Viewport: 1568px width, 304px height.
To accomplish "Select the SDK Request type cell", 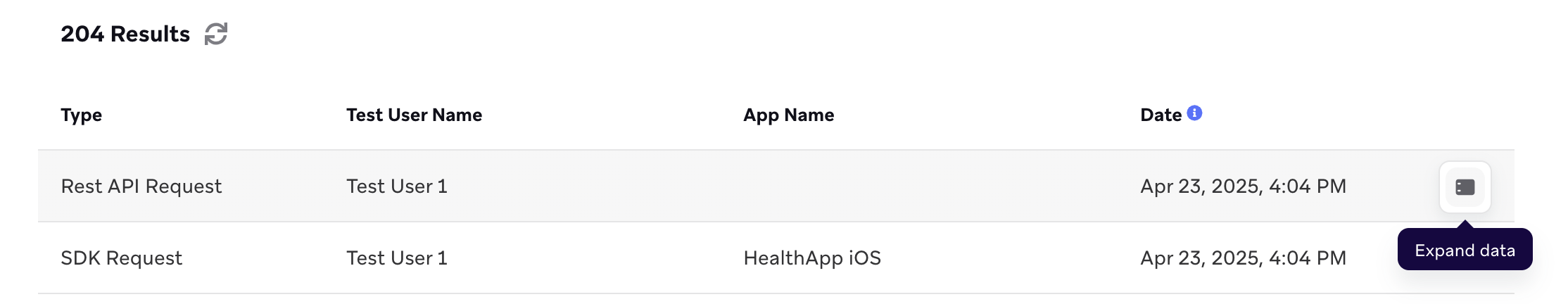I will [121, 258].
